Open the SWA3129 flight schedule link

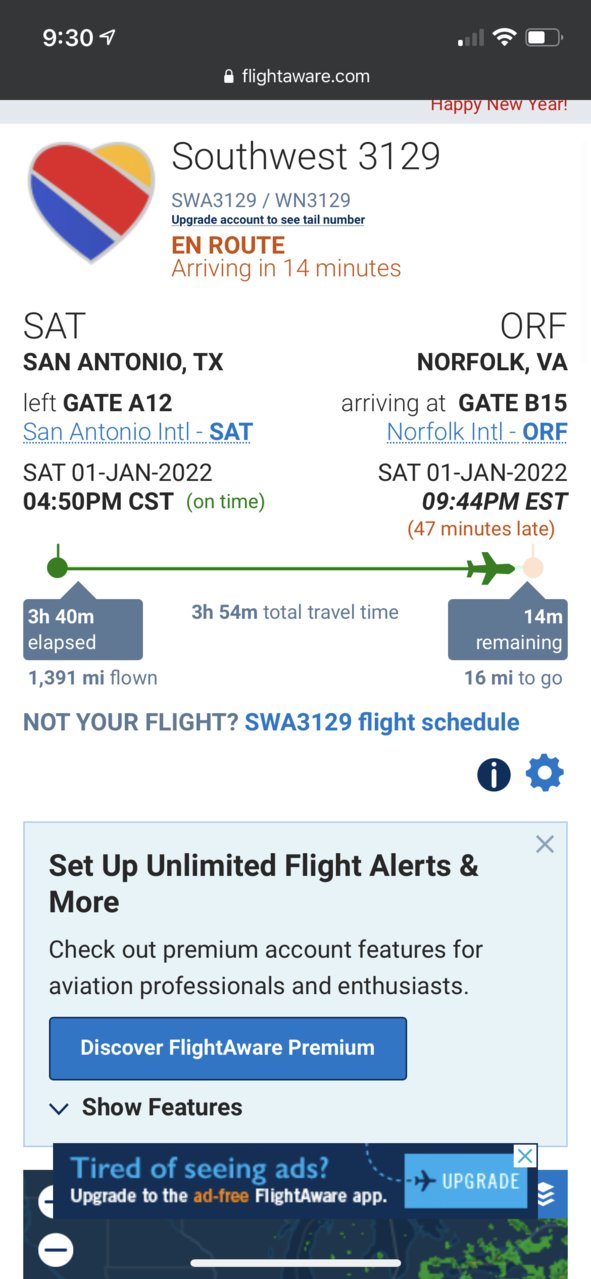(382, 722)
